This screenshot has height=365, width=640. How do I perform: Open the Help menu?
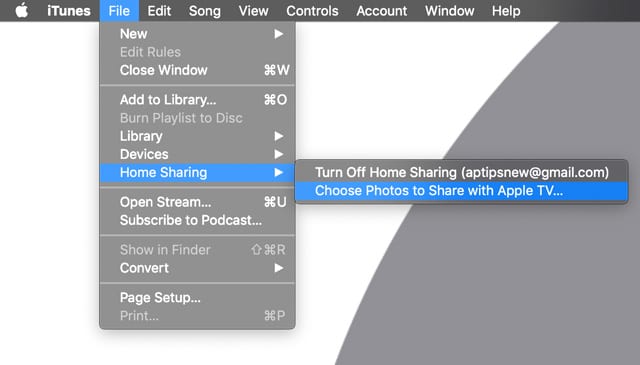coord(506,11)
